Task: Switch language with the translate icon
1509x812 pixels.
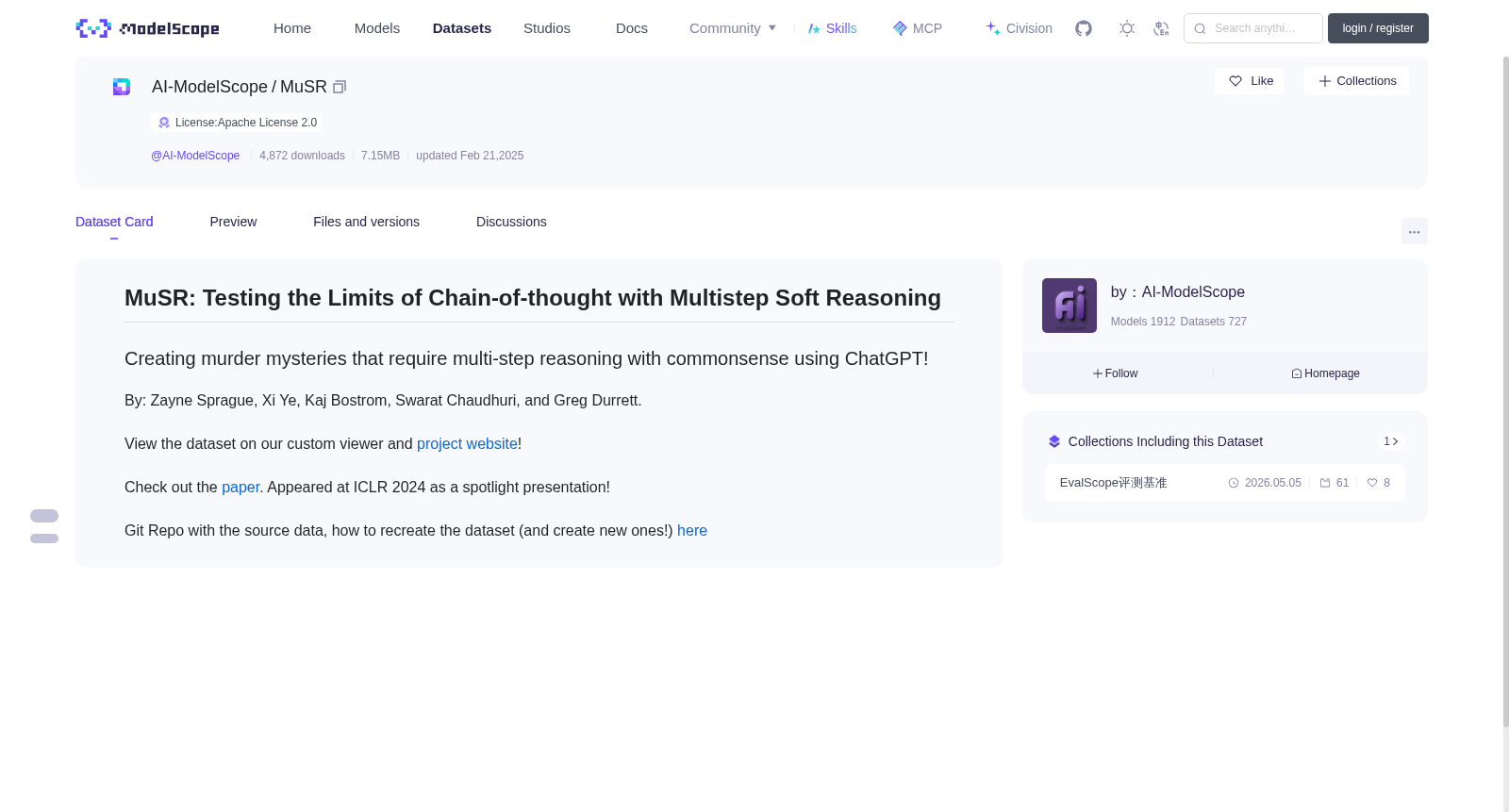Action: click(x=1161, y=28)
